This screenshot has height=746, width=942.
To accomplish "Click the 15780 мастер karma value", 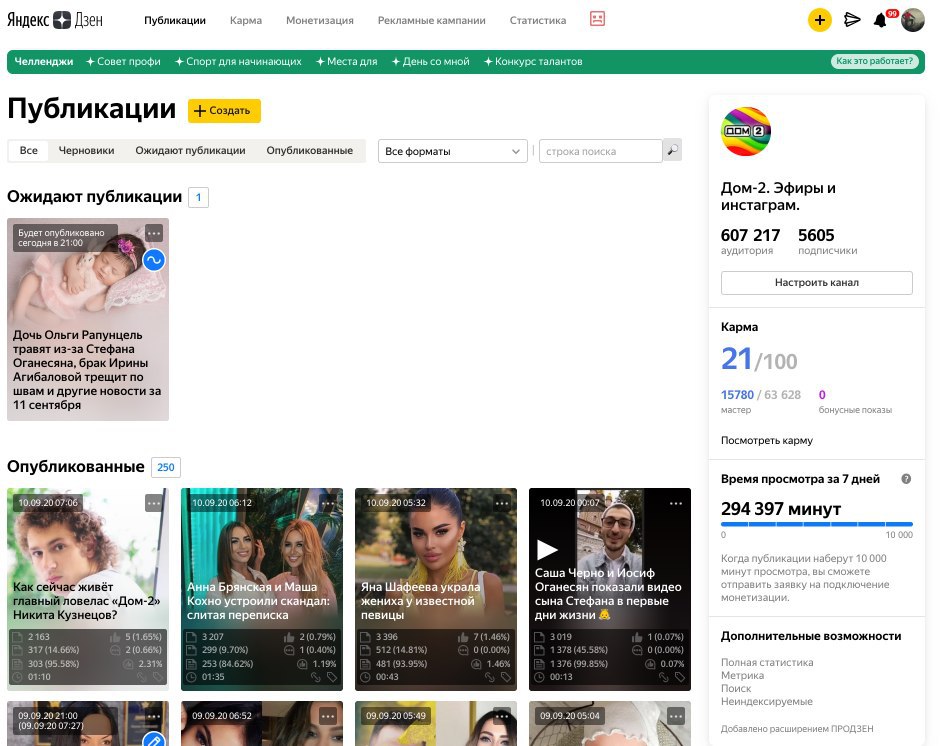I will pyautogui.click(x=737, y=395).
